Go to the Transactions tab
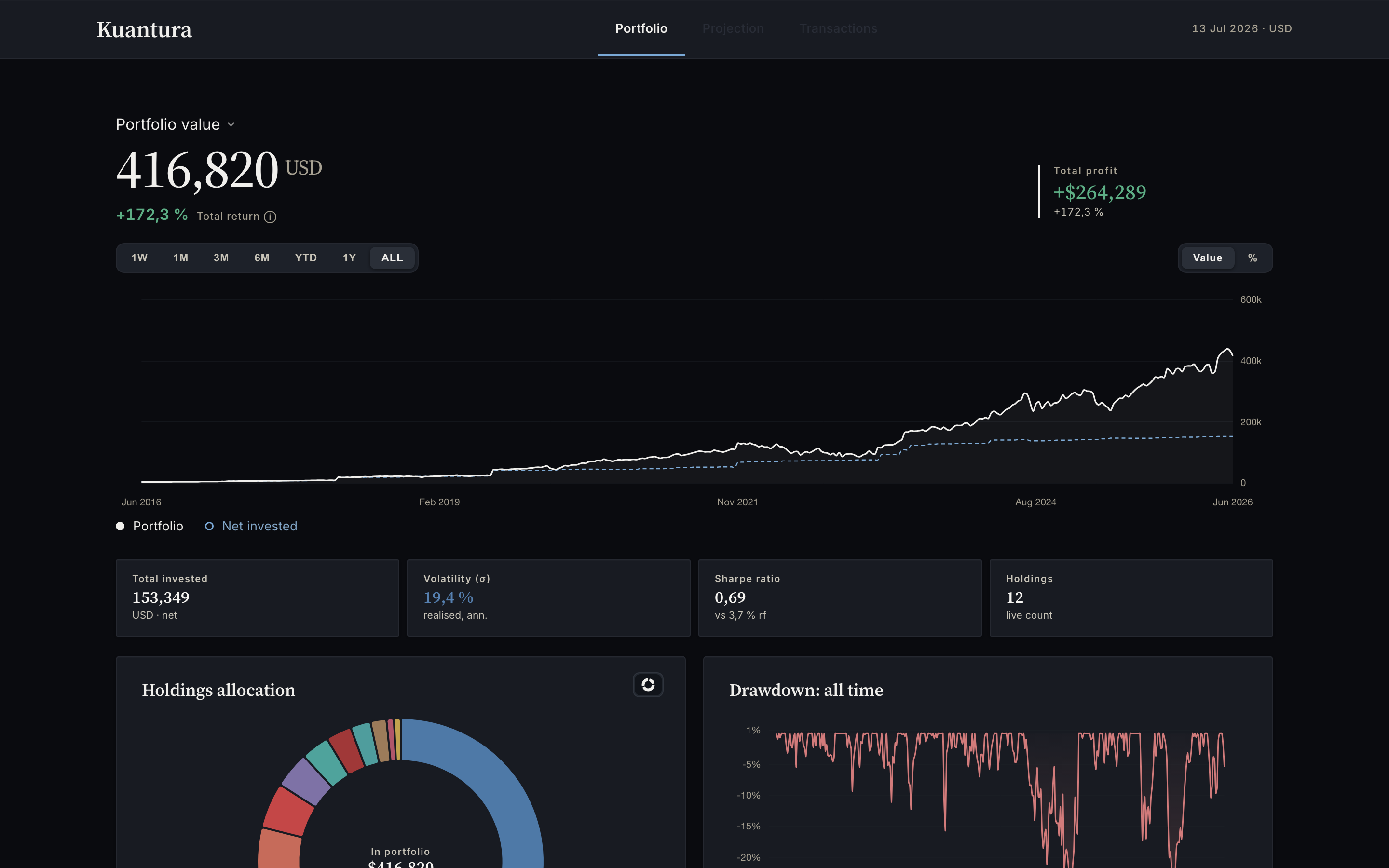Screen dimensions: 1389x868 [838, 29]
